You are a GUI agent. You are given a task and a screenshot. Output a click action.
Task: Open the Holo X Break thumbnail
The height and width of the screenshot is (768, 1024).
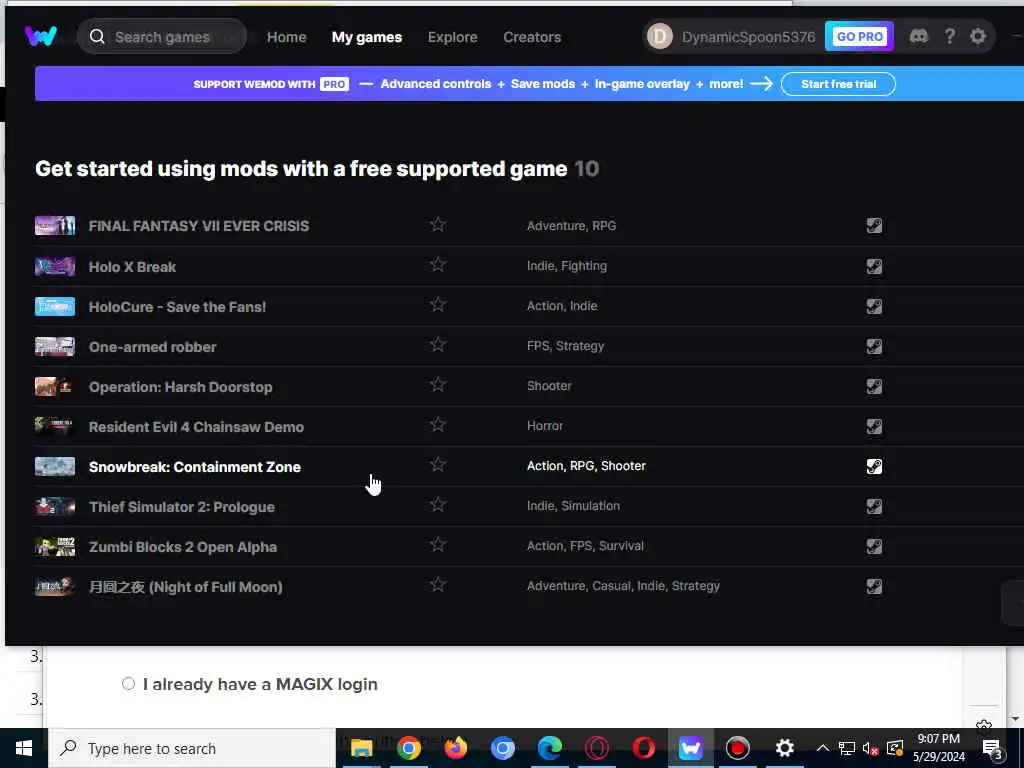tap(55, 266)
